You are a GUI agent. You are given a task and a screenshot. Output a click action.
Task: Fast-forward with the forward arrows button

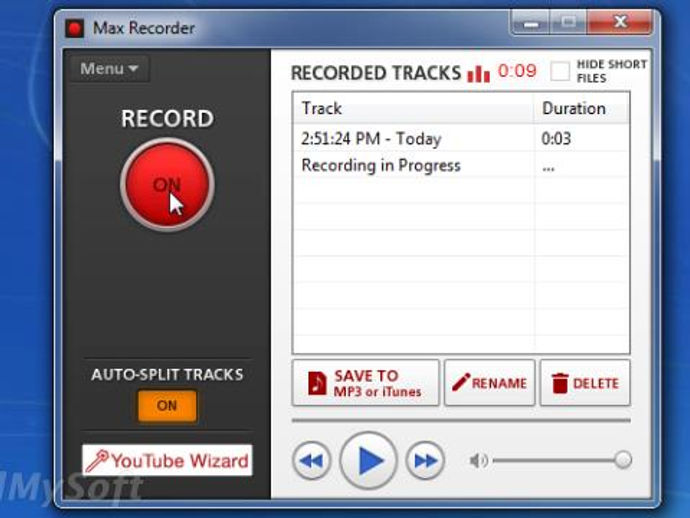[x=425, y=461]
